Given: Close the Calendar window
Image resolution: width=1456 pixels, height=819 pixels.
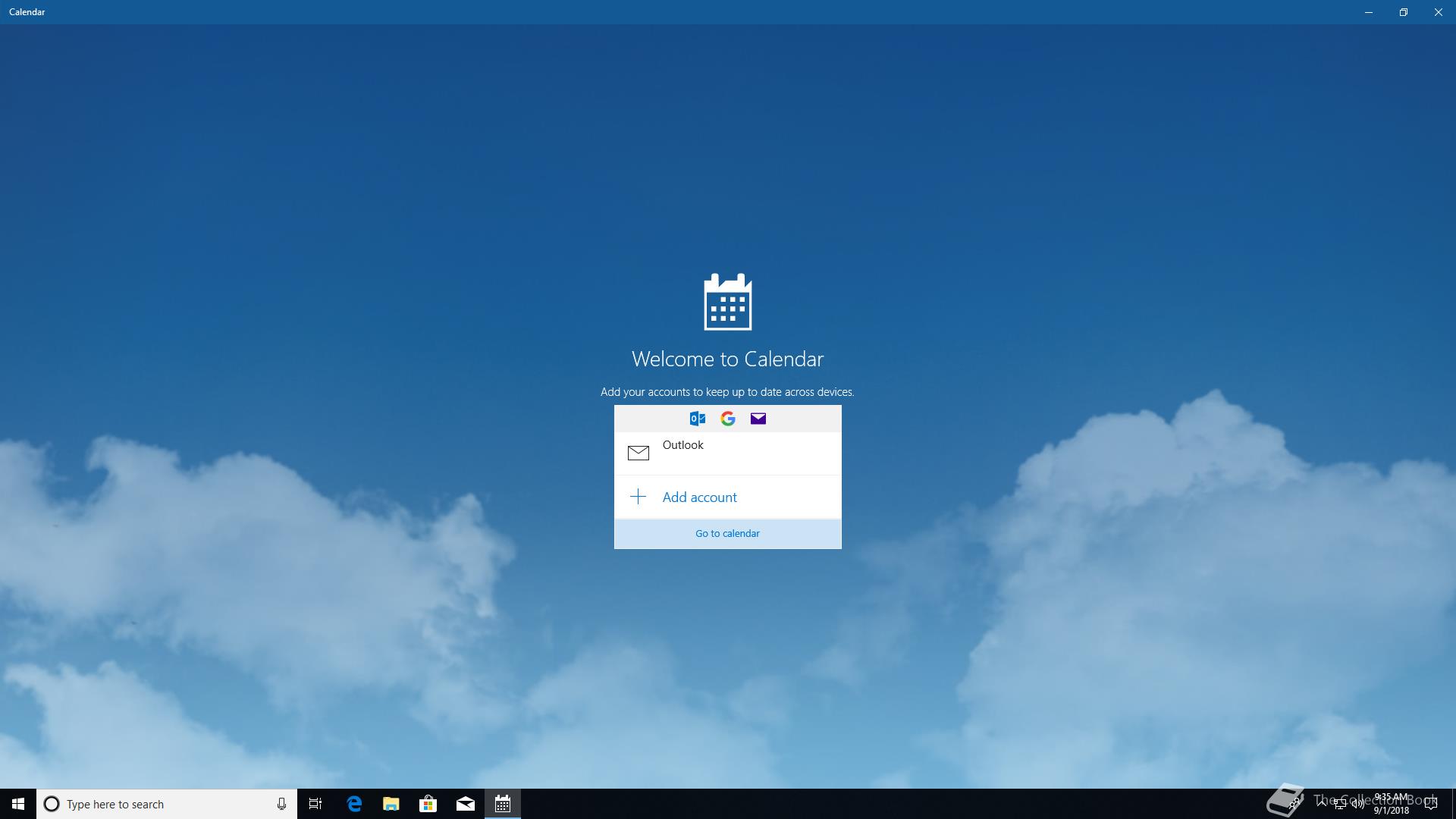Looking at the screenshot, I should pyautogui.click(x=1439, y=12).
